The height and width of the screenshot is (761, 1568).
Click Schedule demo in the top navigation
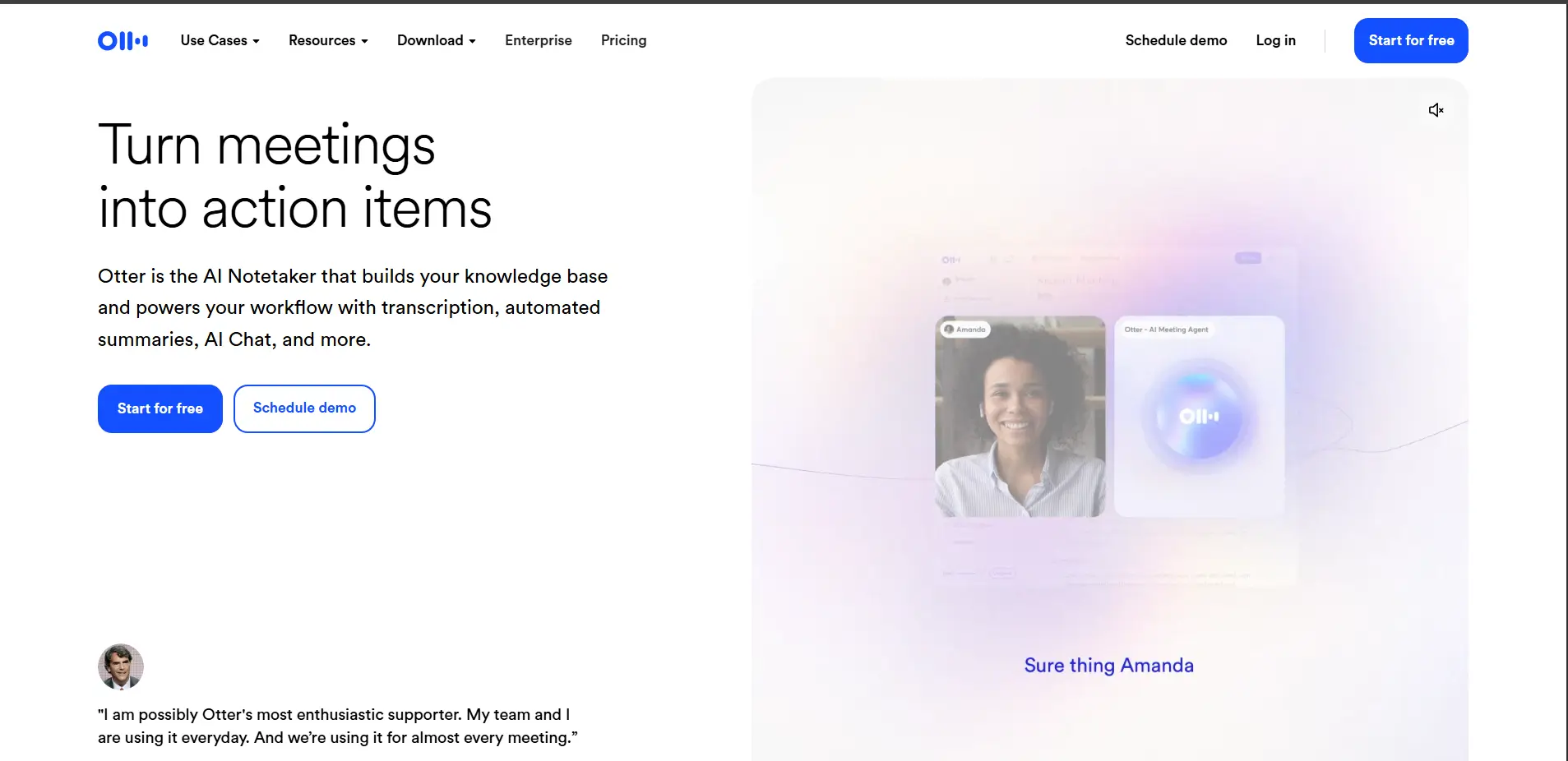1176,40
